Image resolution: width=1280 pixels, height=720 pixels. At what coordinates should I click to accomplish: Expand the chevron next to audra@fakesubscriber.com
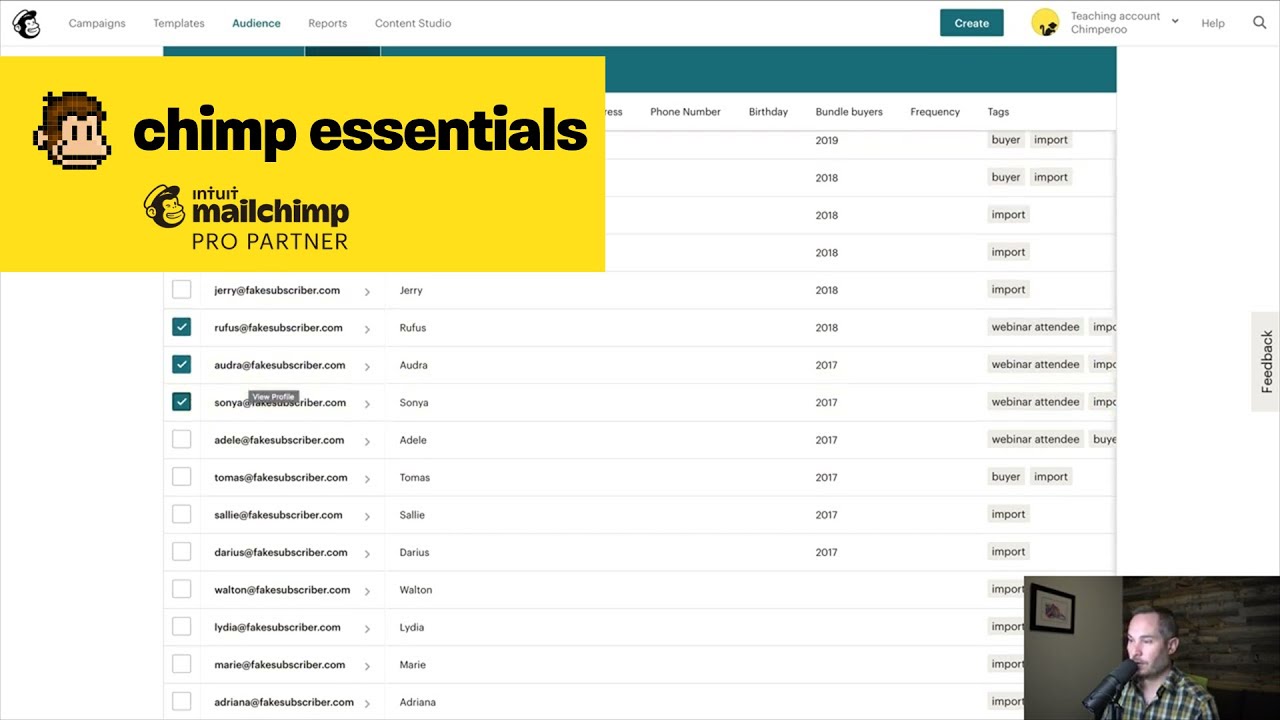pyautogui.click(x=367, y=366)
